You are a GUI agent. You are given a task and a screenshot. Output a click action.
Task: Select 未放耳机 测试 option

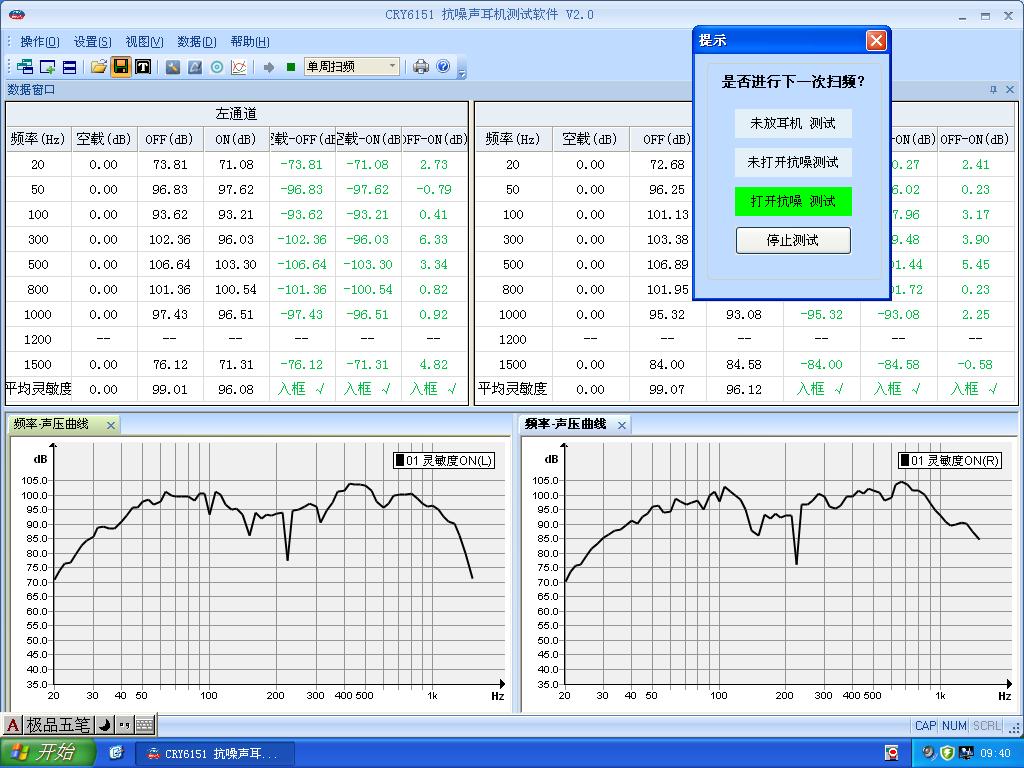pyautogui.click(x=793, y=123)
